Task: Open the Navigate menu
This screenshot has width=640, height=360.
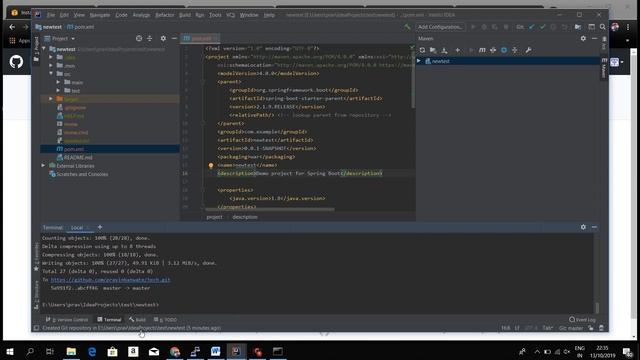Action: click(100, 15)
